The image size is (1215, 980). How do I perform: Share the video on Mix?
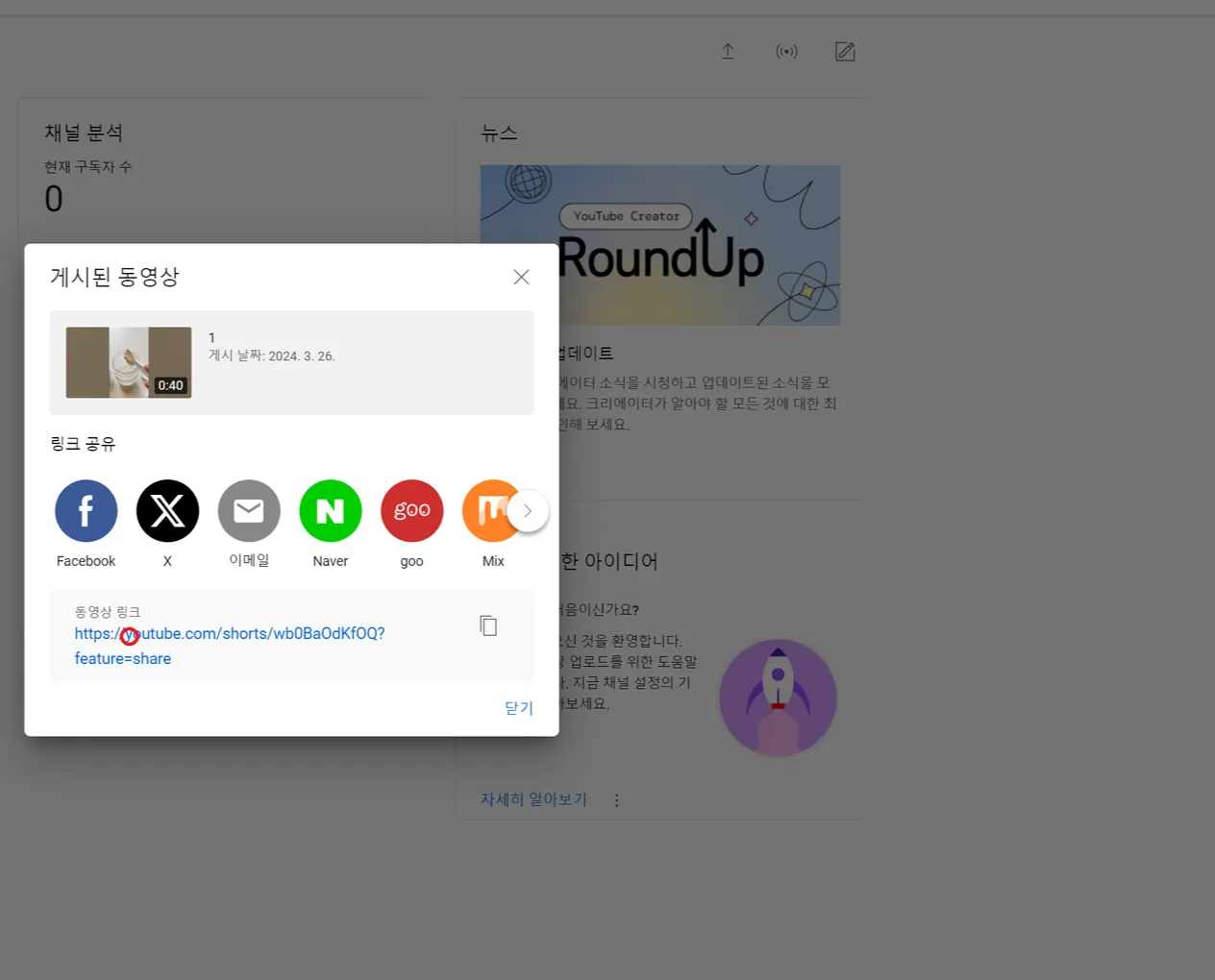(486, 510)
